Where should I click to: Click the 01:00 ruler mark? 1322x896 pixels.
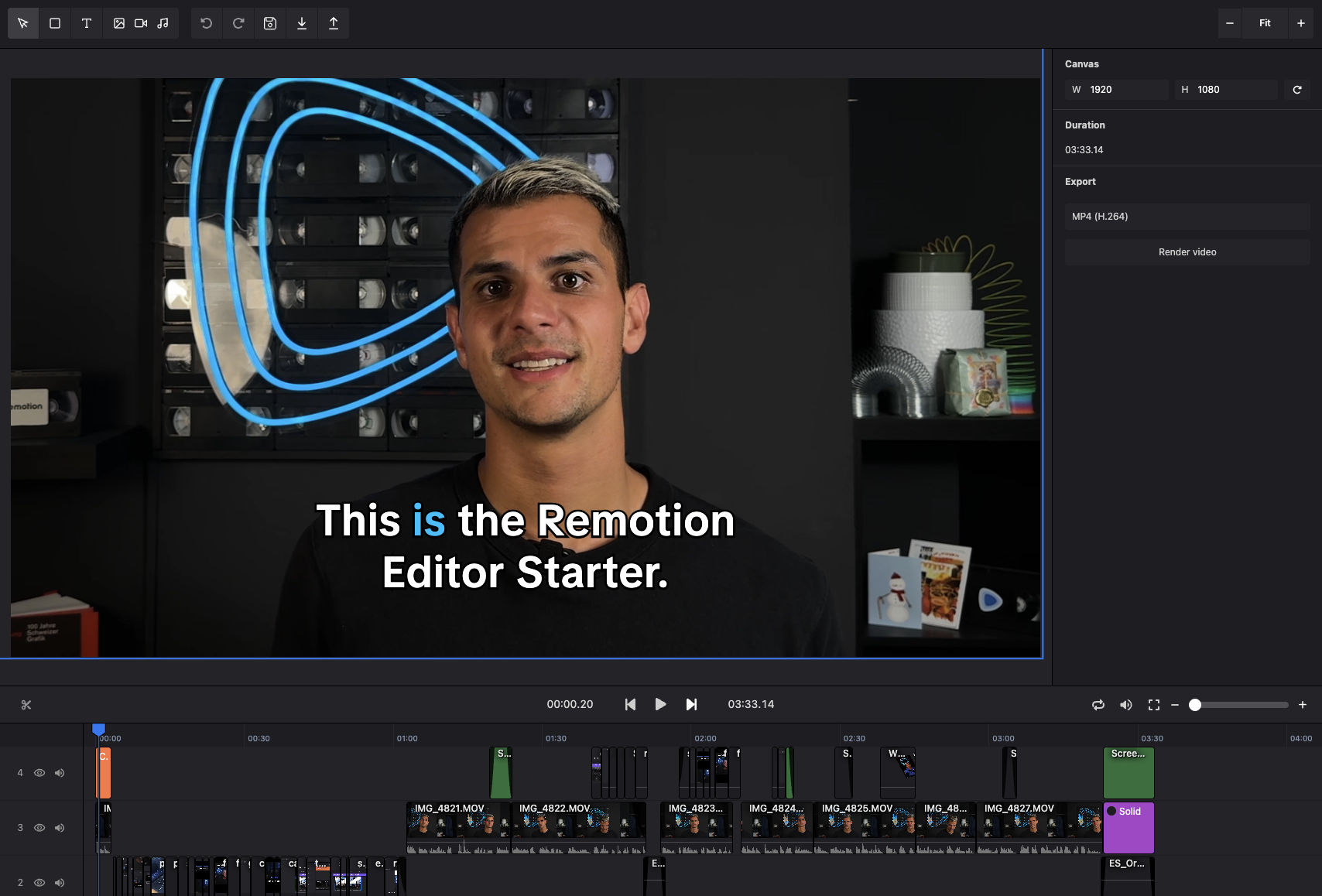tap(407, 738)
